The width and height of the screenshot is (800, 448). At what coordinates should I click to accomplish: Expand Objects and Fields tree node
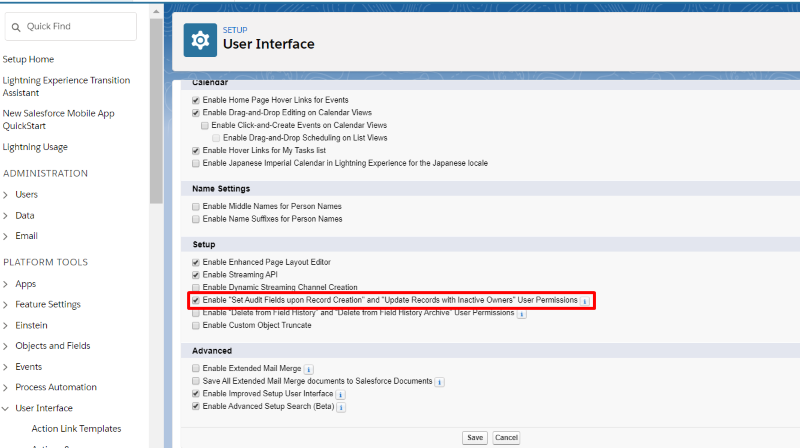[x=7, y=346]
